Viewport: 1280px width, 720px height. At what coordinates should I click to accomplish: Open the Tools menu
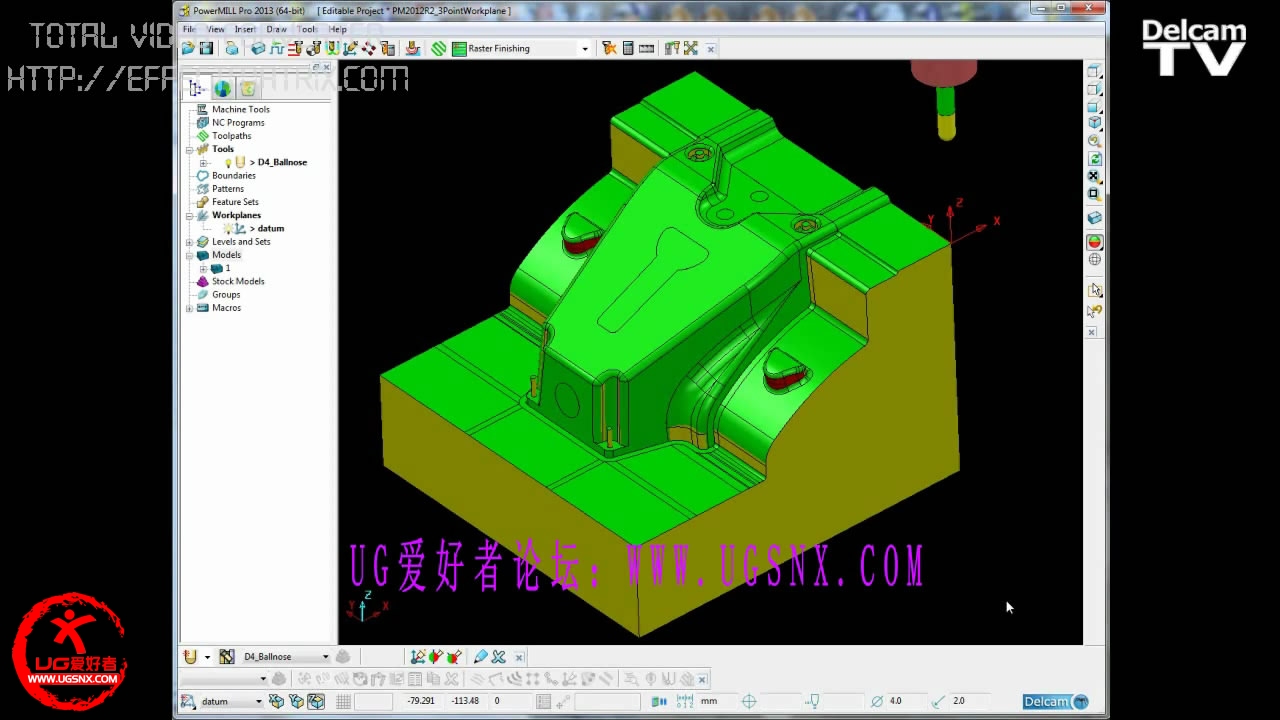click(x=307, y=29)
